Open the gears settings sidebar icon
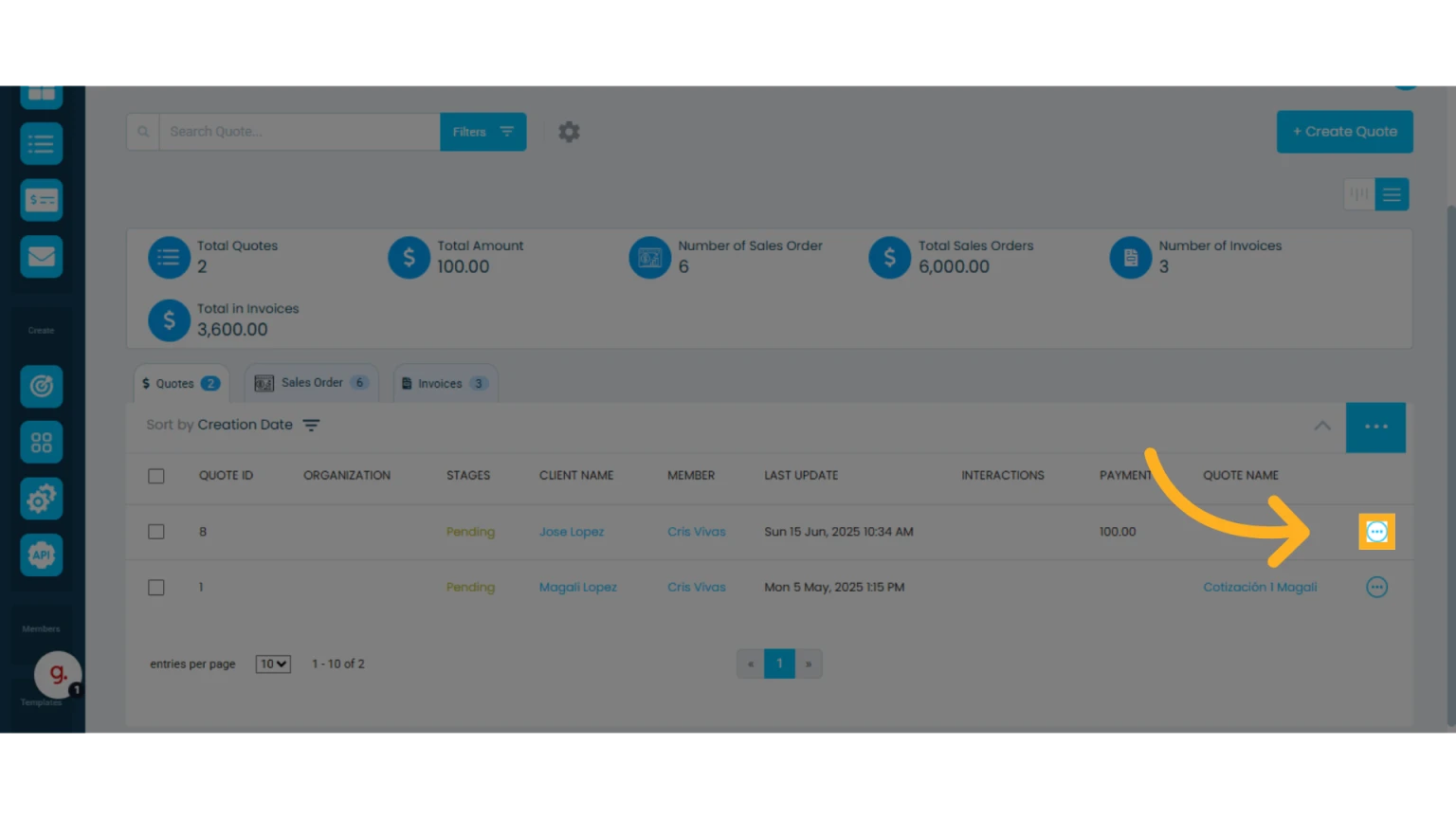The width and height of the screenshot is (1456, 819). point(41,499)
